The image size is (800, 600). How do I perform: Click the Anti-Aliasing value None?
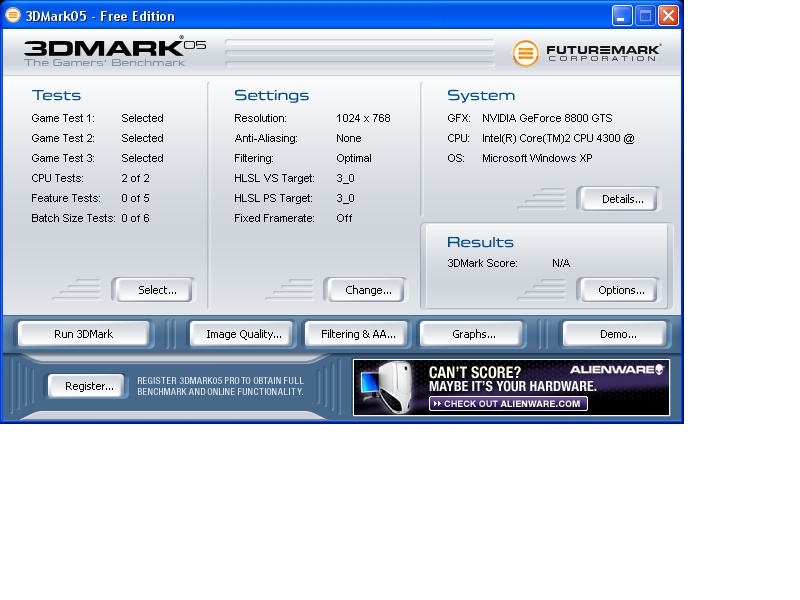348,138
